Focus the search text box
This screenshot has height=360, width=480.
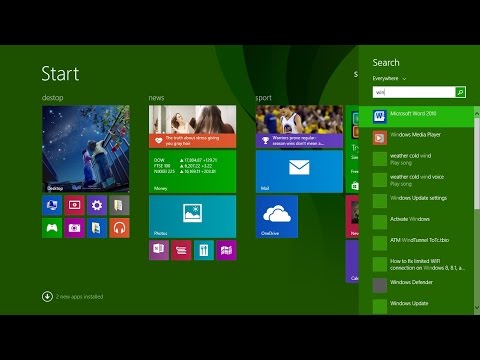click(414, 92)
